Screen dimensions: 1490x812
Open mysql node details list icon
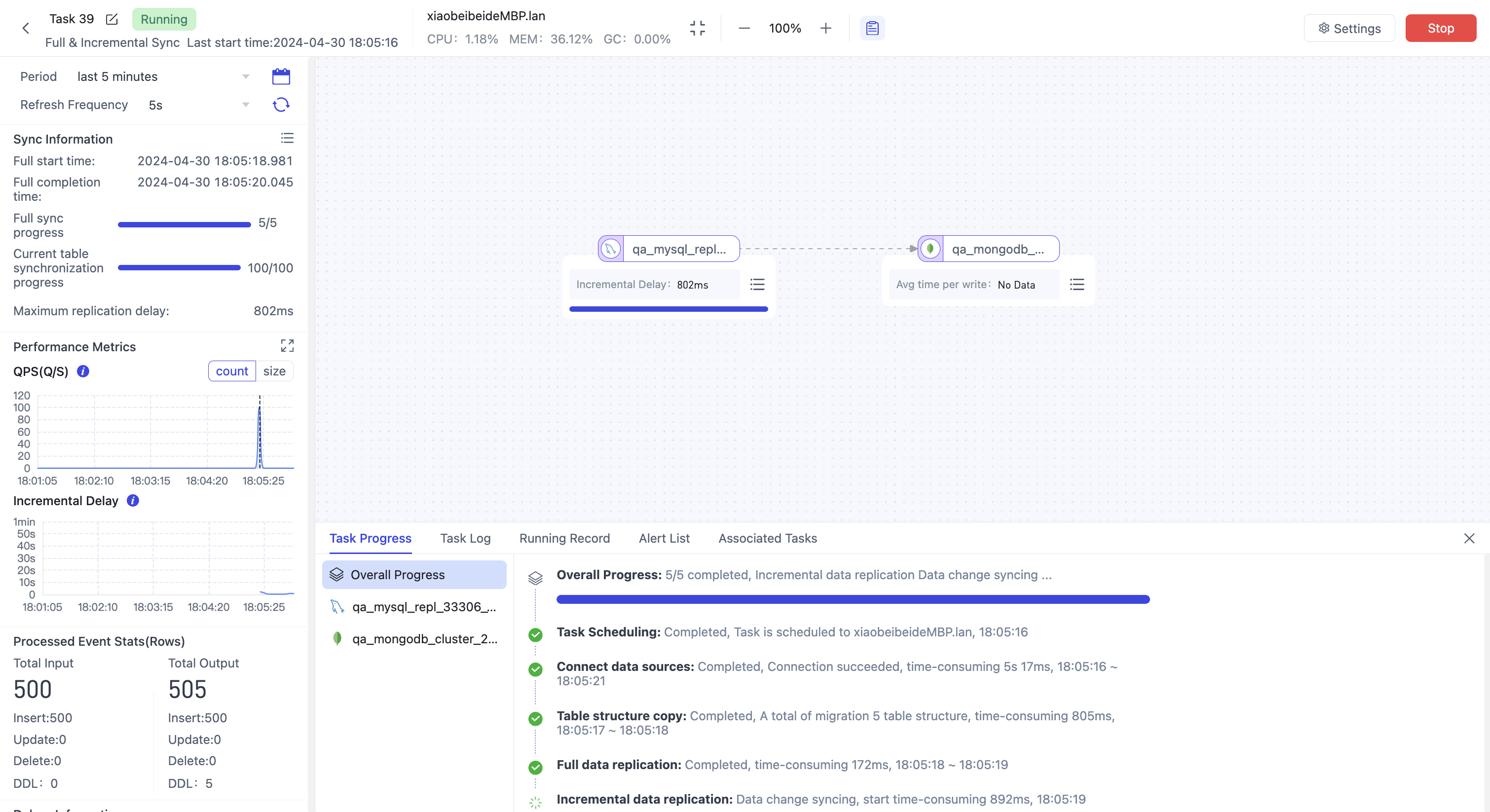pyautogui.click(x=757, y=285)
